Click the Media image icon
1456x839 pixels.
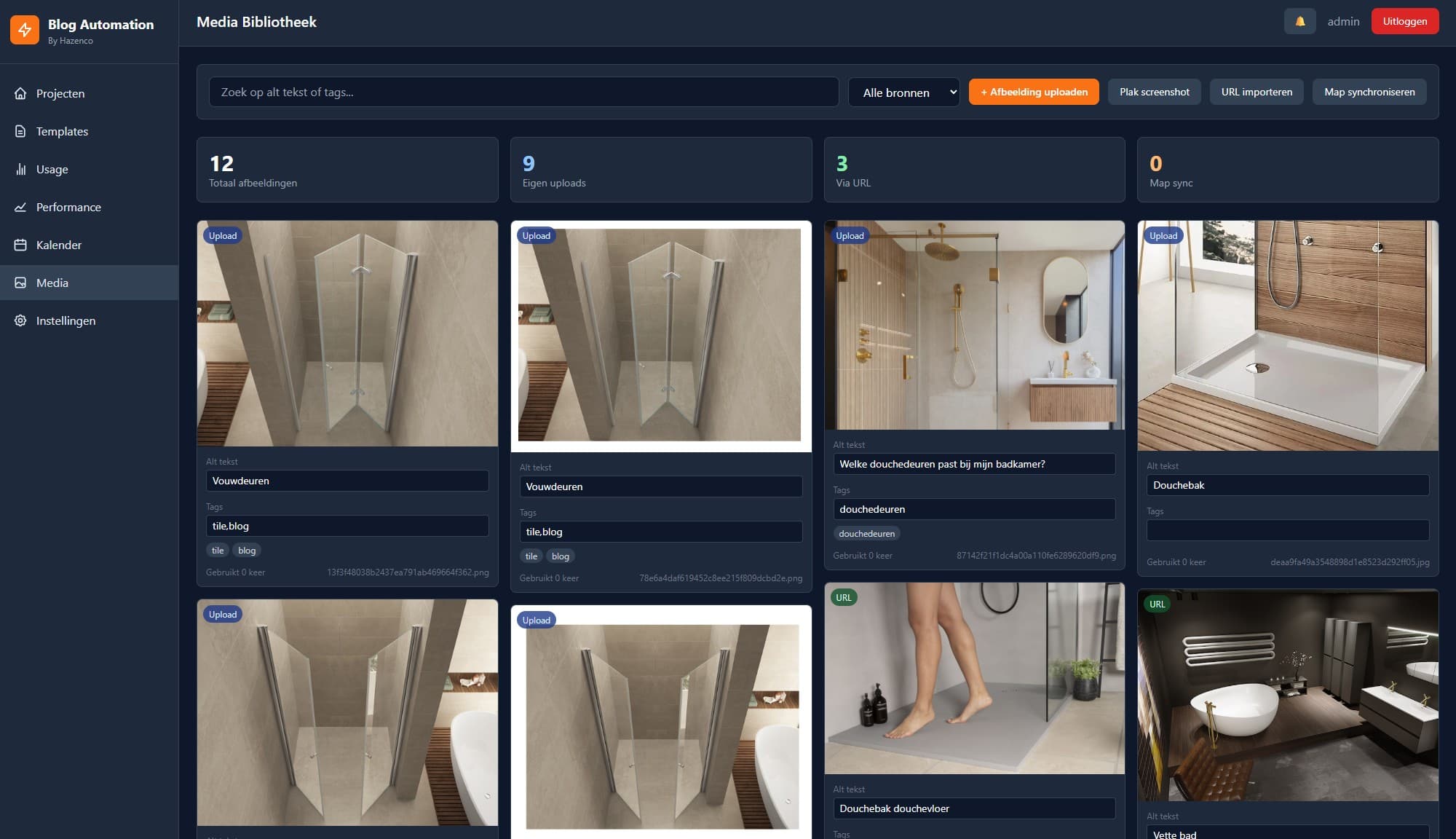20,283
